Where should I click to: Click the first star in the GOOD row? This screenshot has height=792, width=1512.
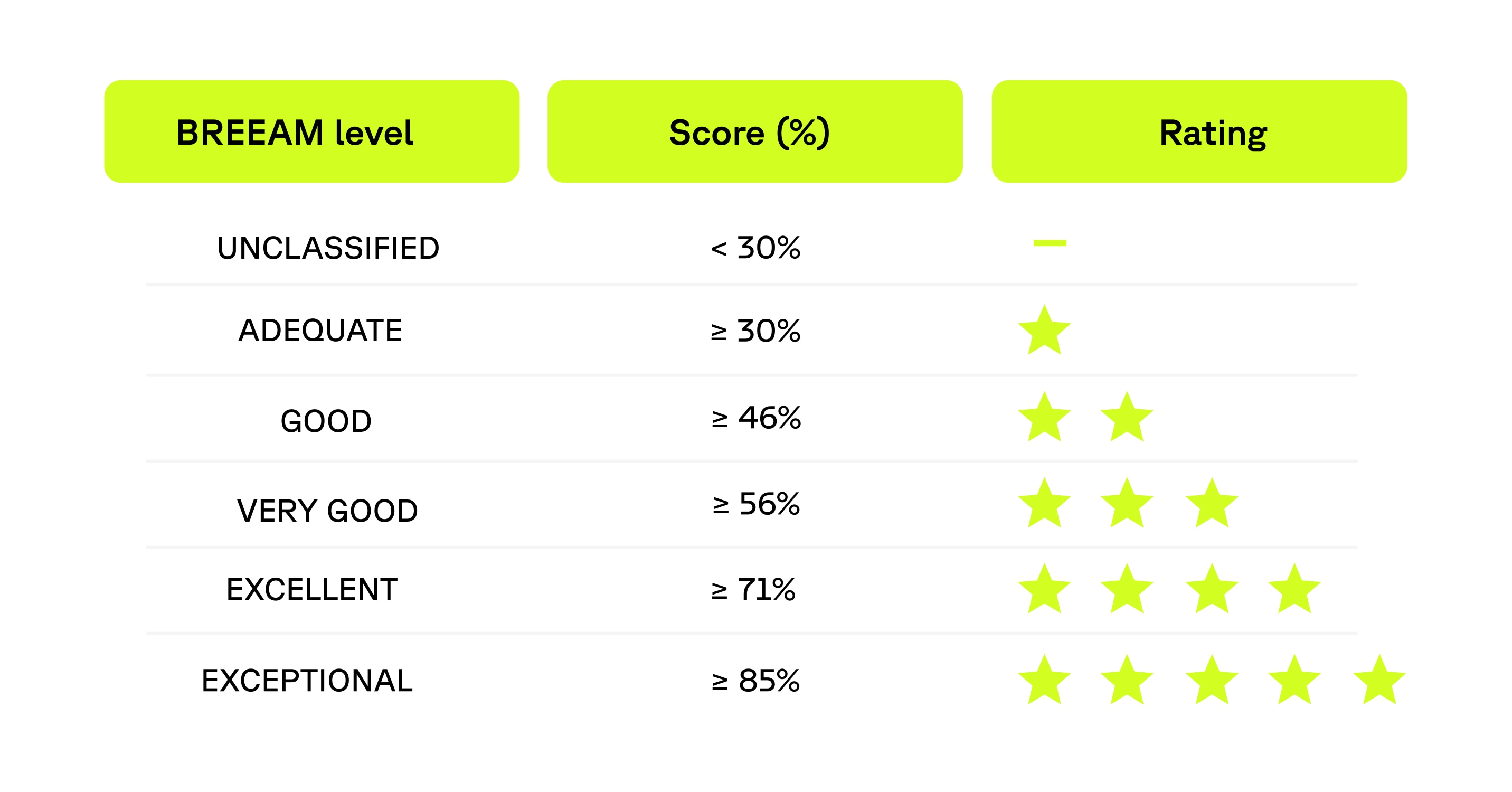[x=1044, y=419]
